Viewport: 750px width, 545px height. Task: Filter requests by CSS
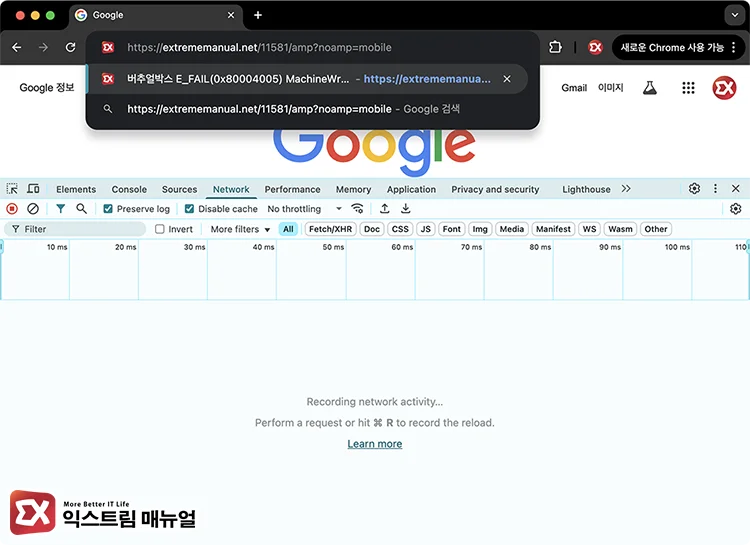[400, 229]
